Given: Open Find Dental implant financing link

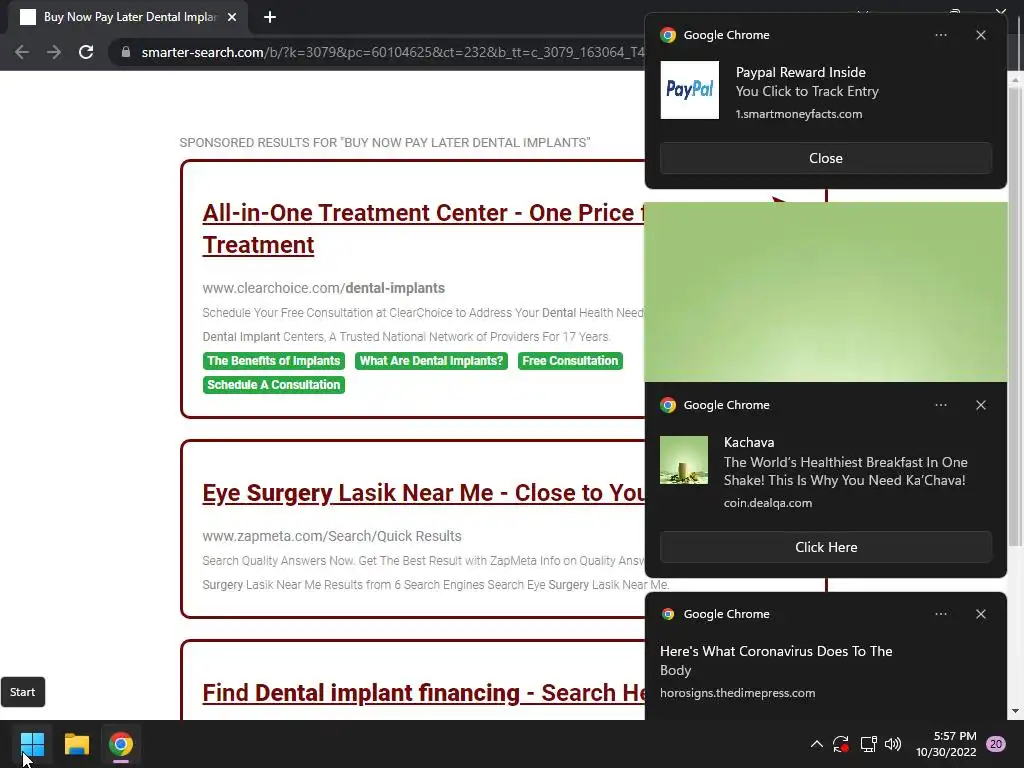Looking at the screenshot, I should pyautogui.click(x=423, y=693).
